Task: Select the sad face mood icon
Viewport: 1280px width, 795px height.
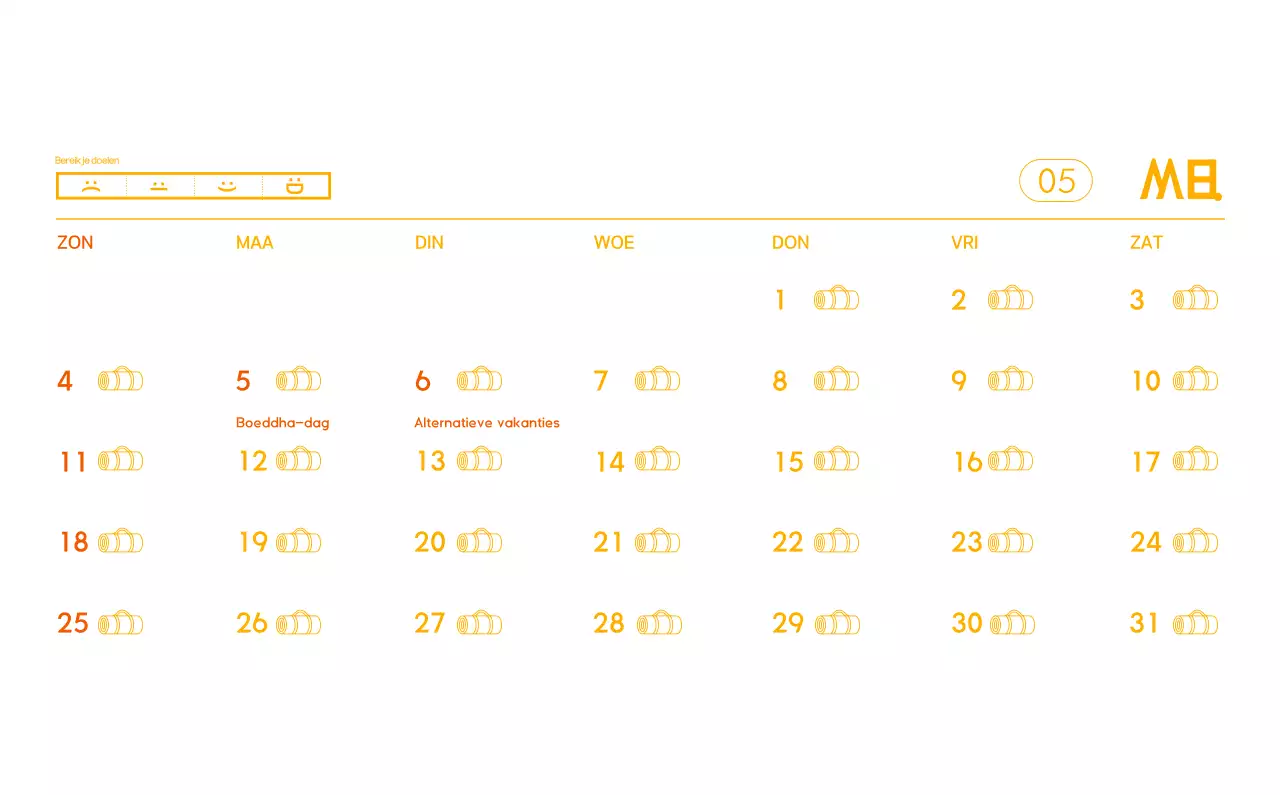Action: (x=91, y=186)
